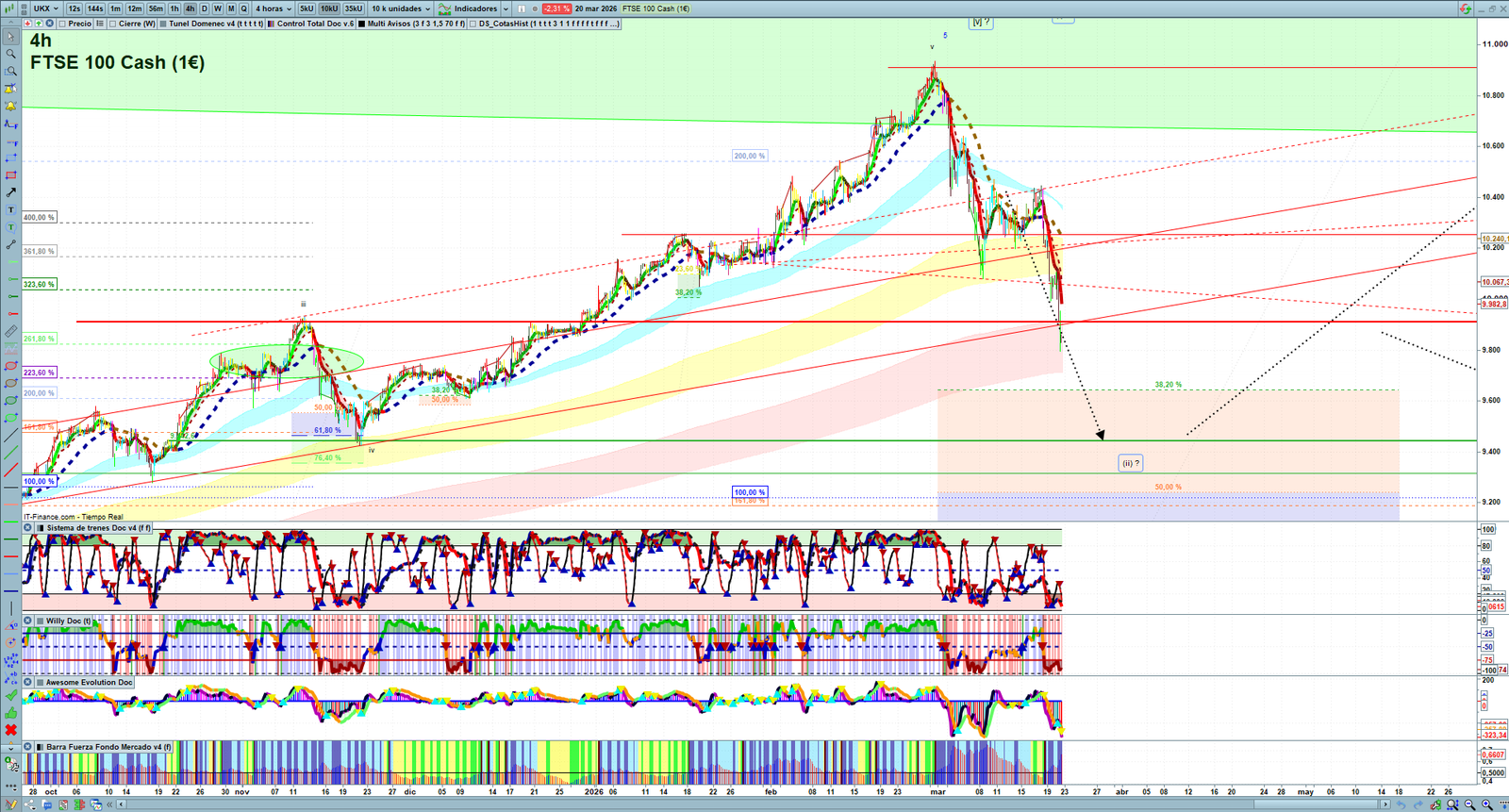The width and height of the screenshot is (1509, 812).
Task: Select the text 'T' annotation tool
Action: pyautogui.click(x=10, y=209)
